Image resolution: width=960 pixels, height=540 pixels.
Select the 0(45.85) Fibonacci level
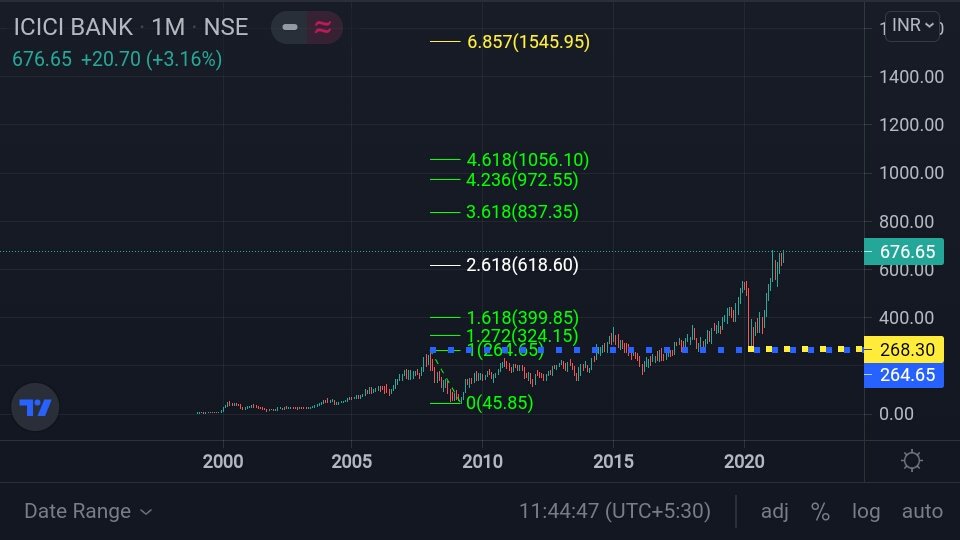coord(500,403)
